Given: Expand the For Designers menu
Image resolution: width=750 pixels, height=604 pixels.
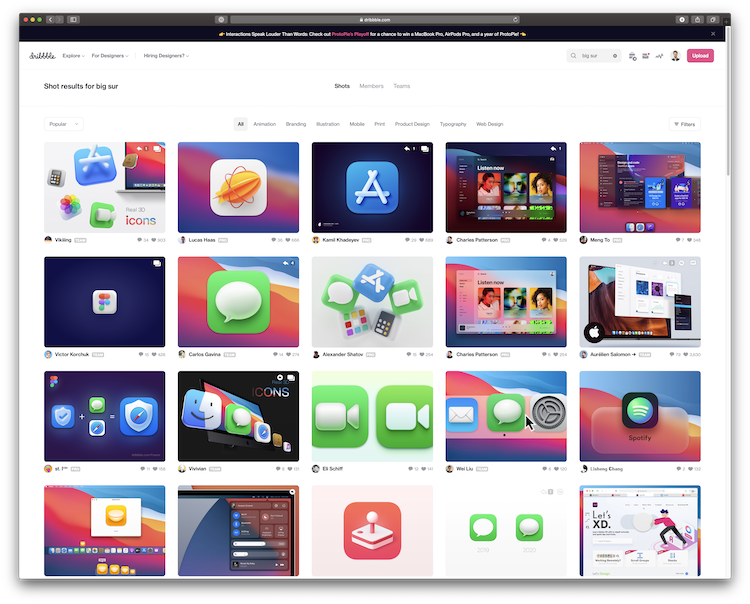Looking at the screenshot, I should tap(110, 56).
